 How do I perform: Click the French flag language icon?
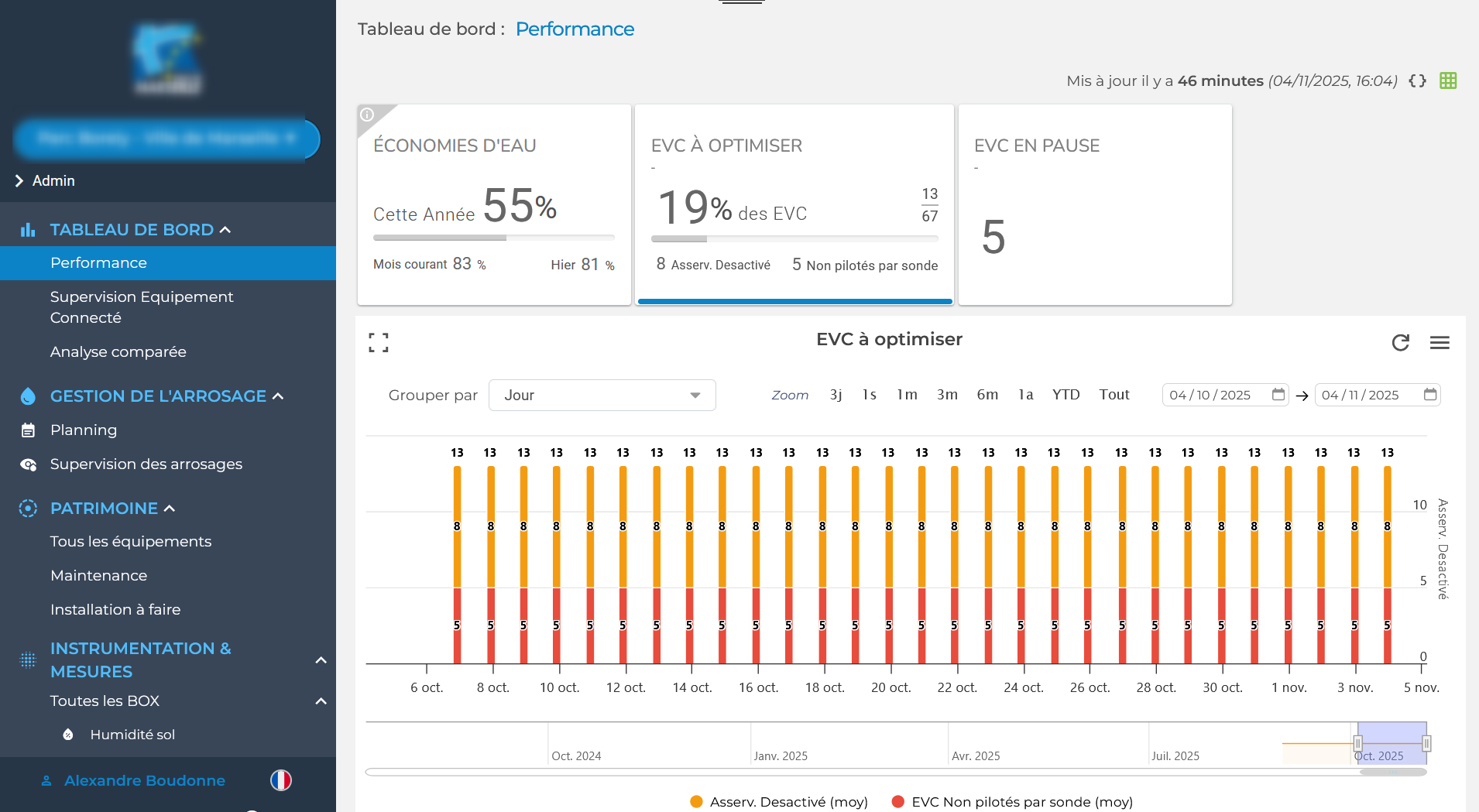tap(280, 780)
